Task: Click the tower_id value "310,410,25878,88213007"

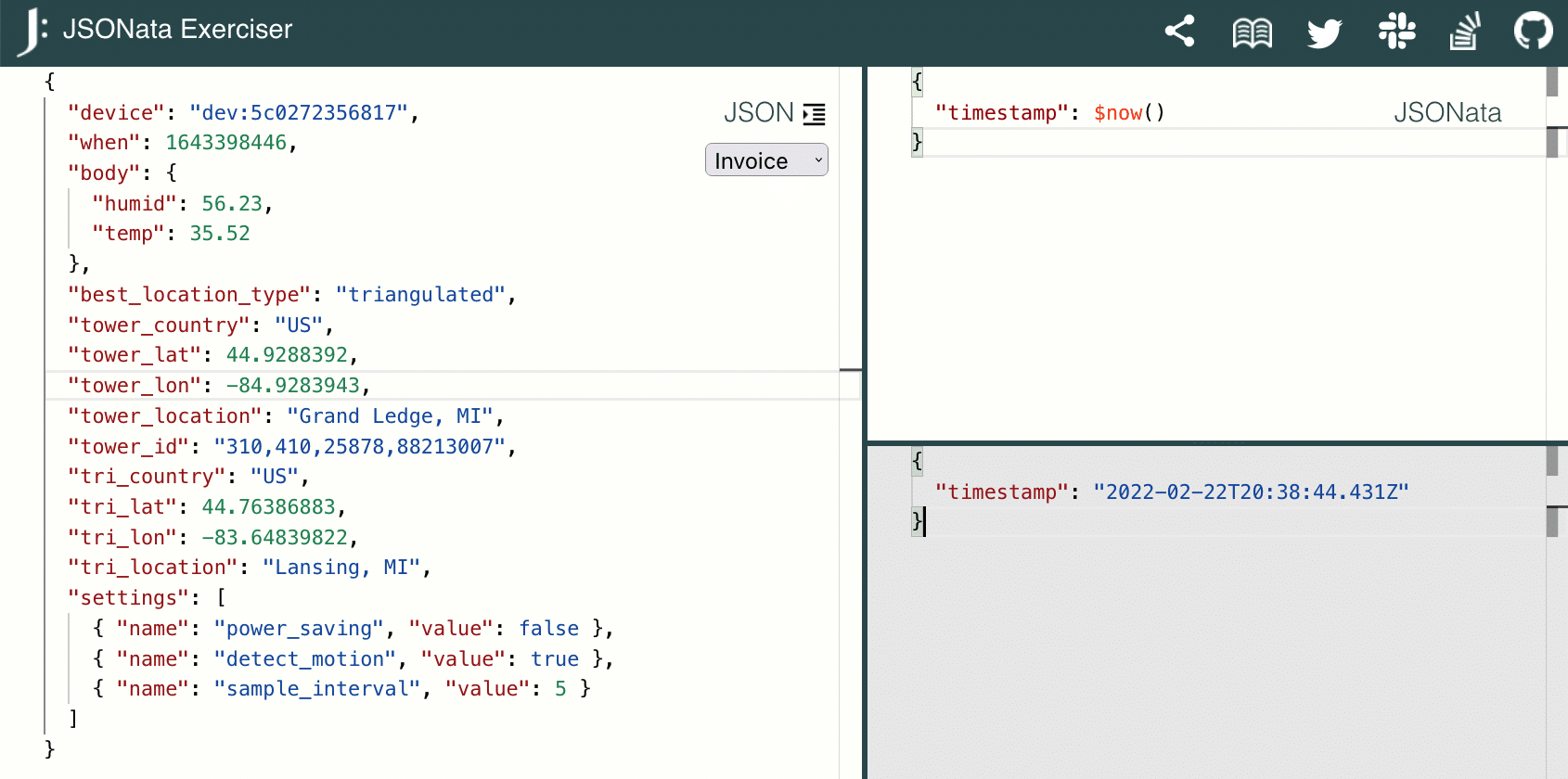Action: 360,447
